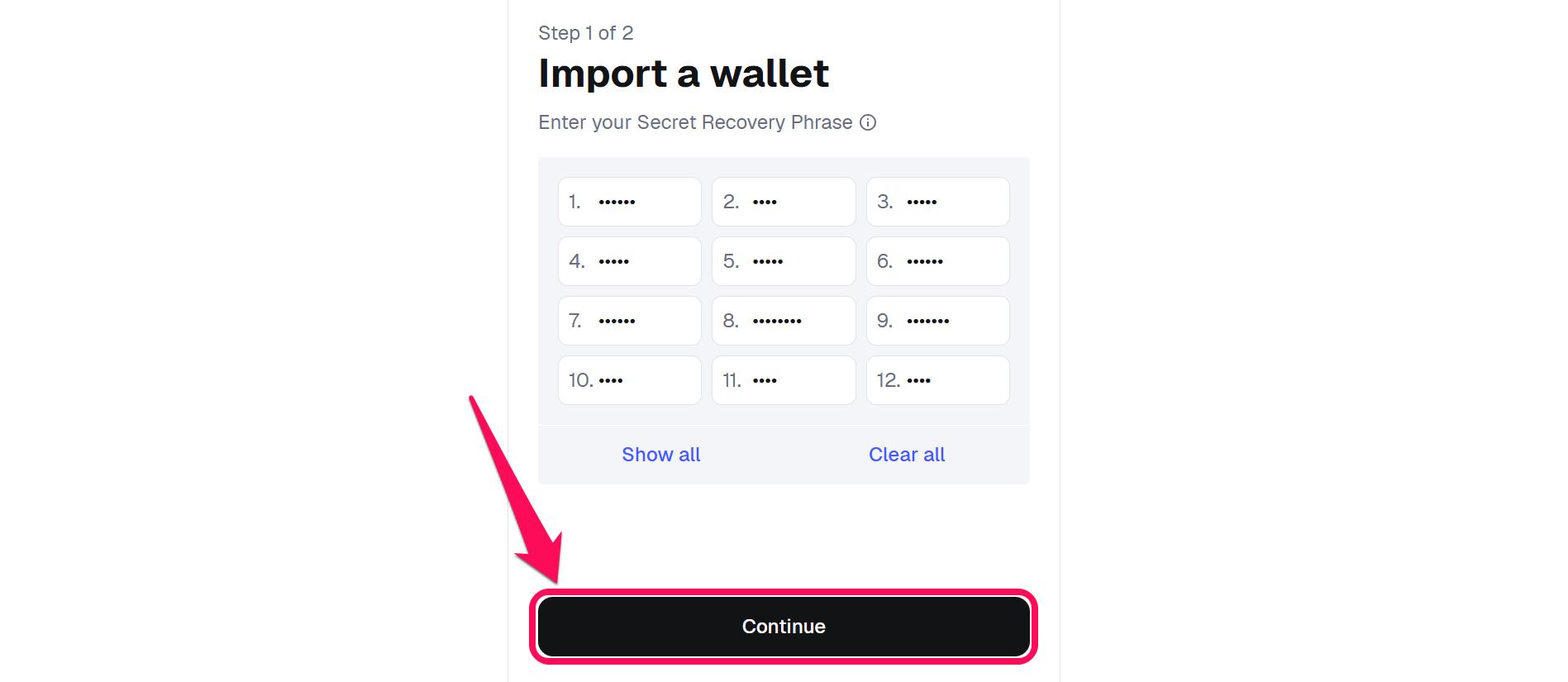The image size is (1568, 682).
Task: Focus recovery word field 9
Action: pyautogui.click(x=938, y=321)
